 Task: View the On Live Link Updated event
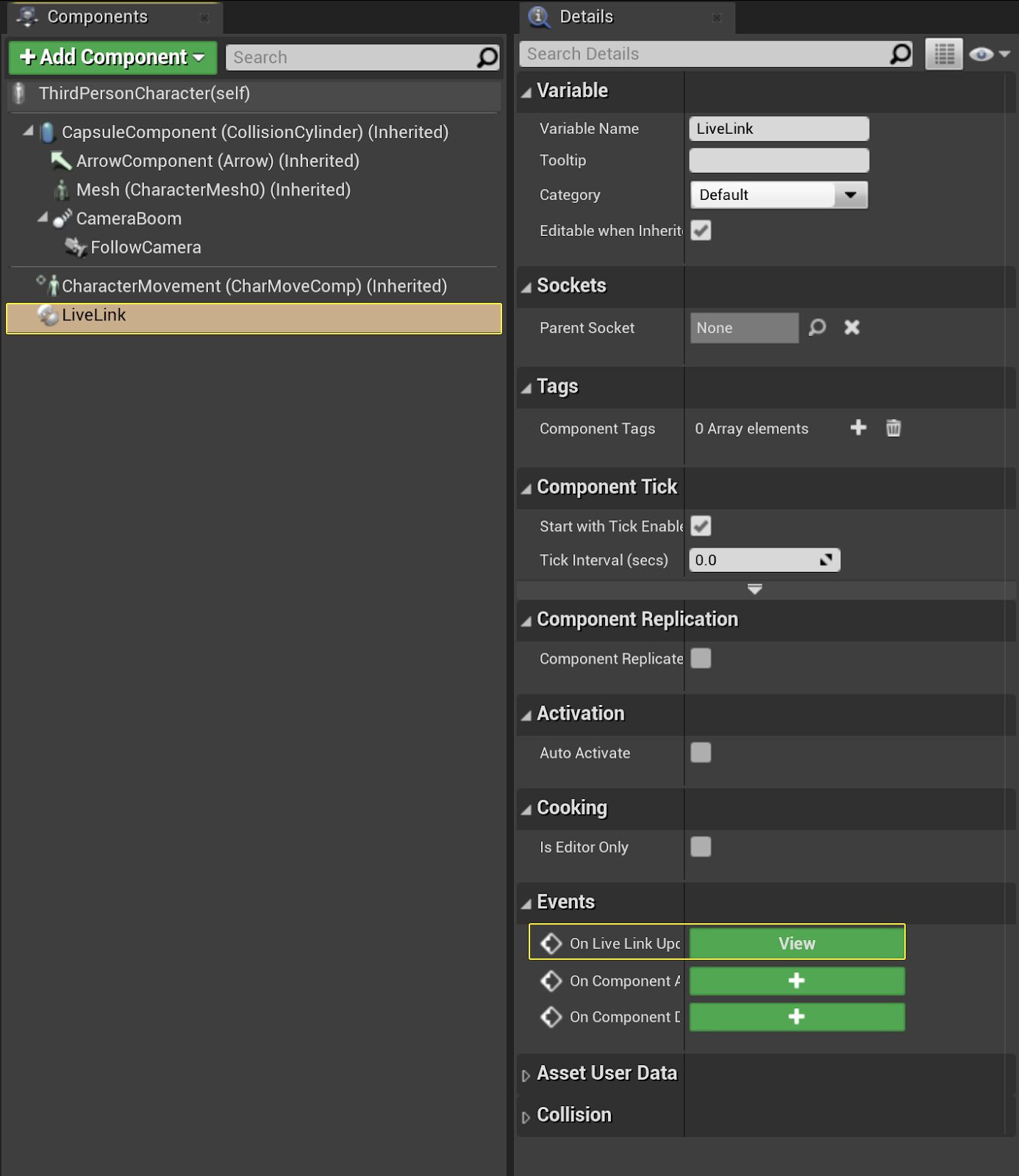pos(796,943)
